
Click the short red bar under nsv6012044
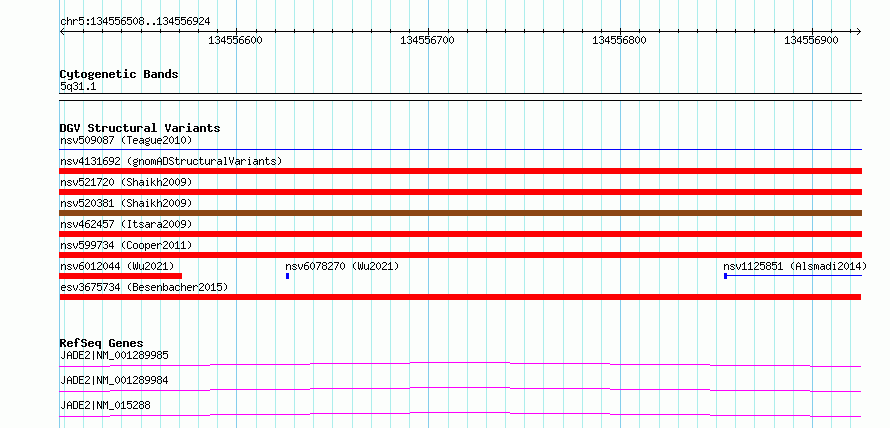121,276
